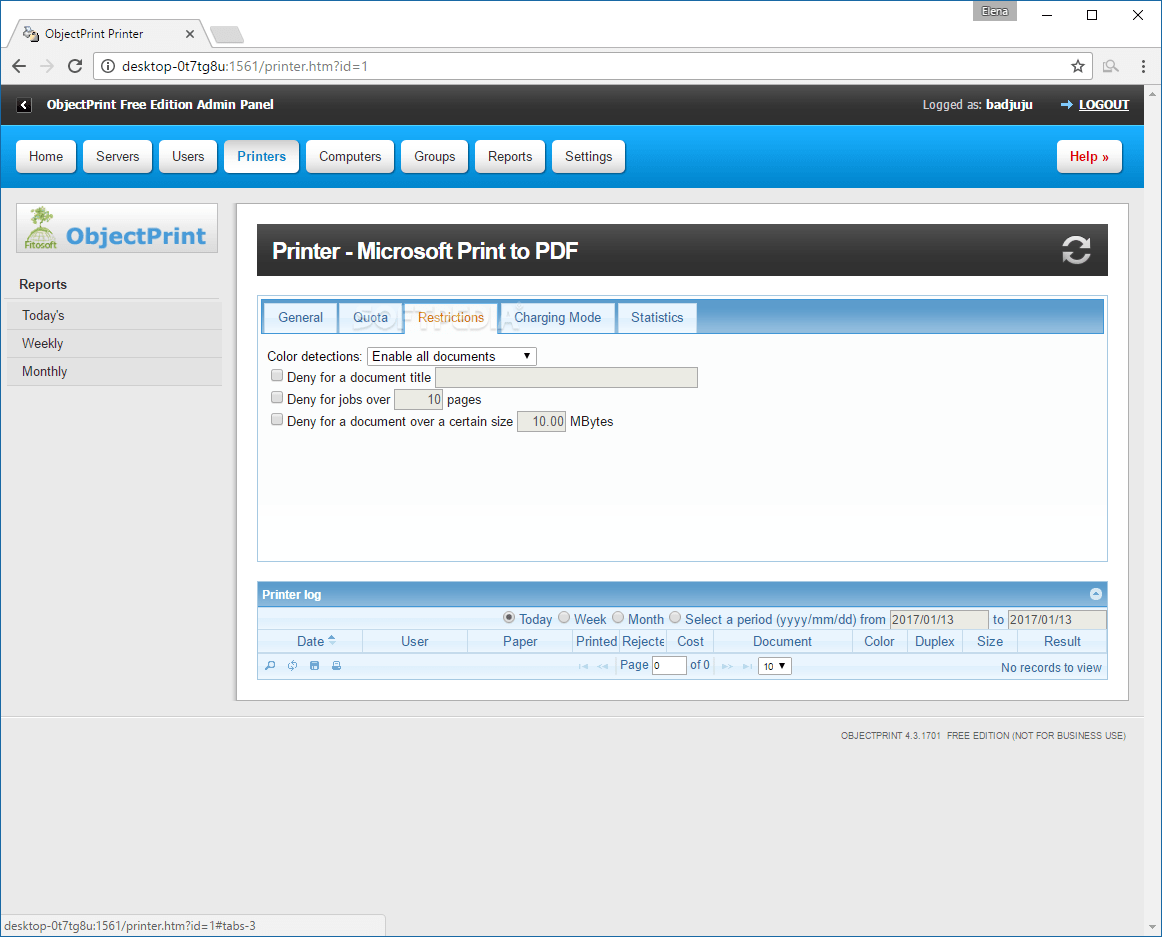This screenshot has height=937, width=1162.
Task: Click the search extension icon in toolbar
Action: (x=1110, y=66)
